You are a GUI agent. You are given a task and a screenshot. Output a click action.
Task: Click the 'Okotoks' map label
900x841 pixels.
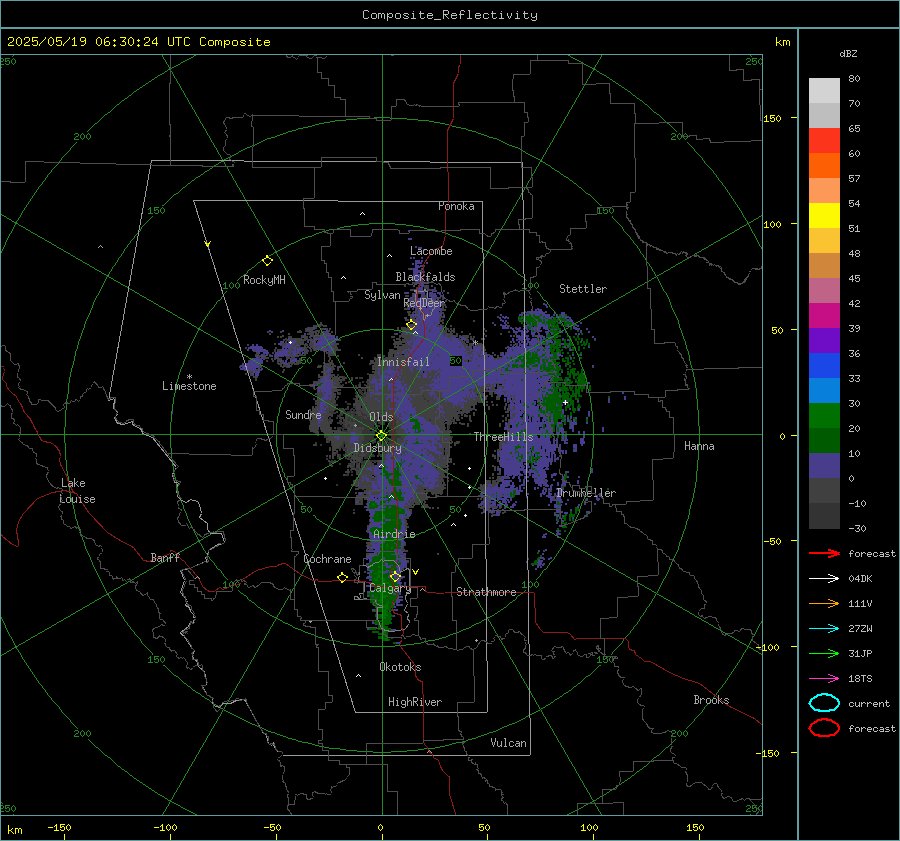[400, 667]
